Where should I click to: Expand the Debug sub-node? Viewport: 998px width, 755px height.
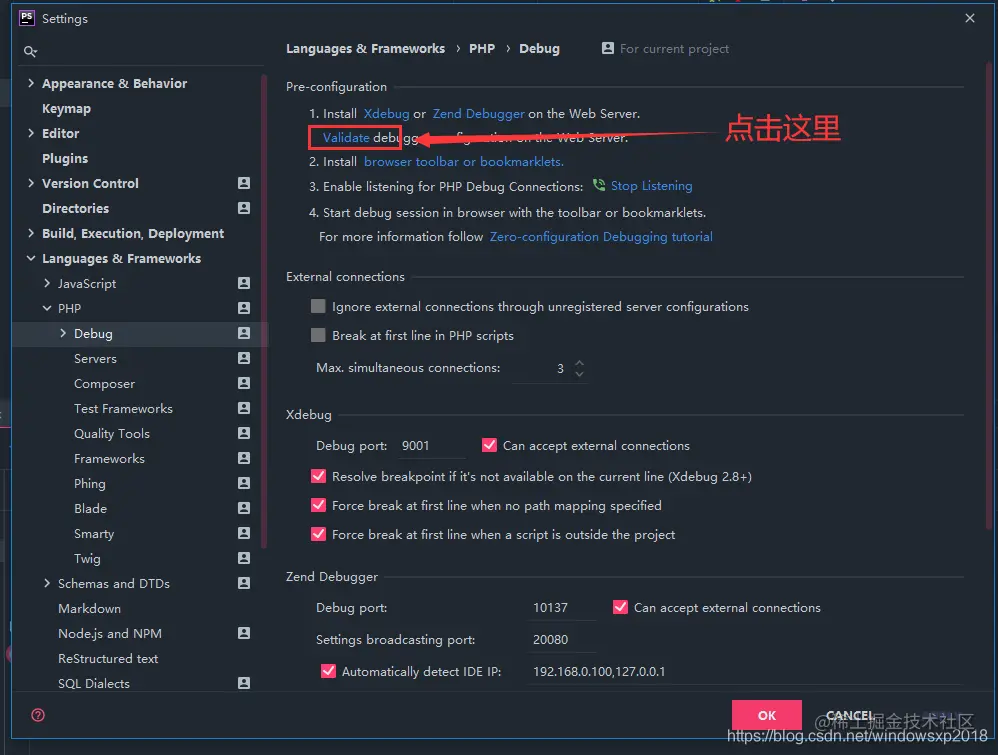[62, 333]
